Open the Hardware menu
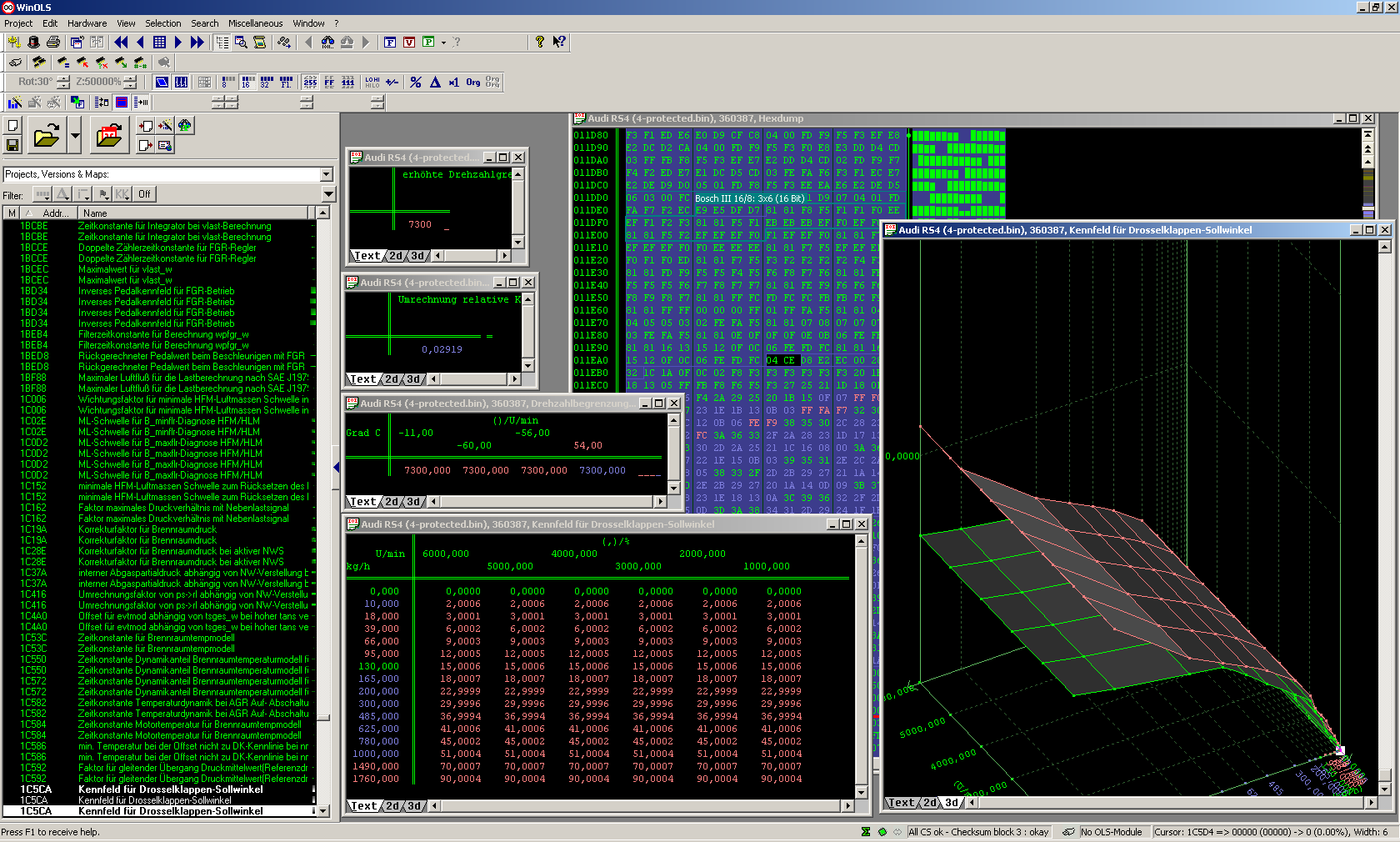Screen dimensions: 1400x842 pos(87,23)
